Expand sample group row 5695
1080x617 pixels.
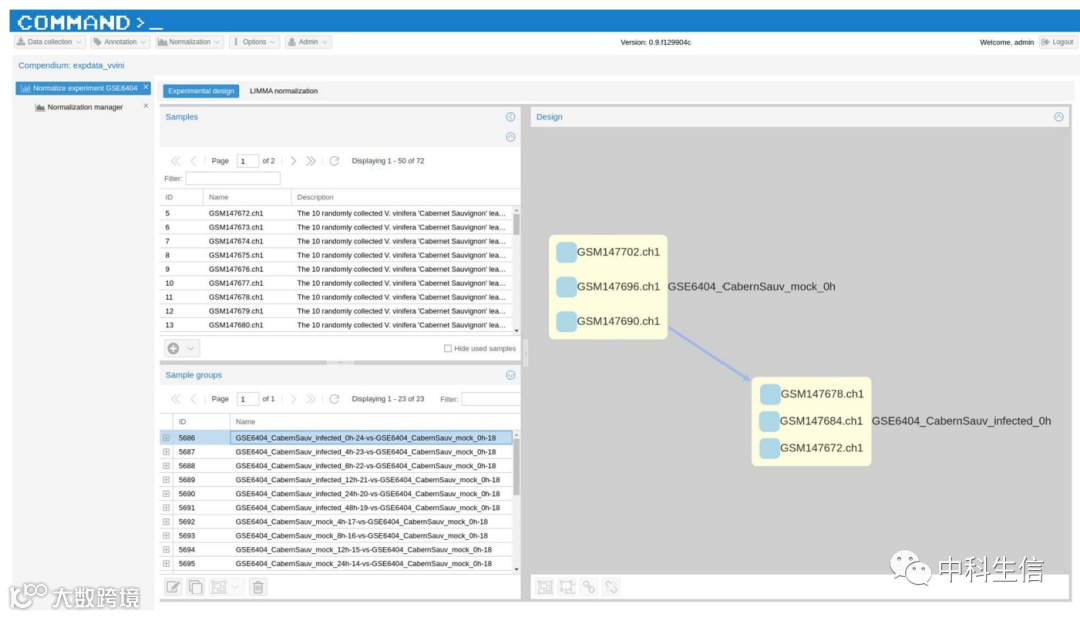click(166, 564)
